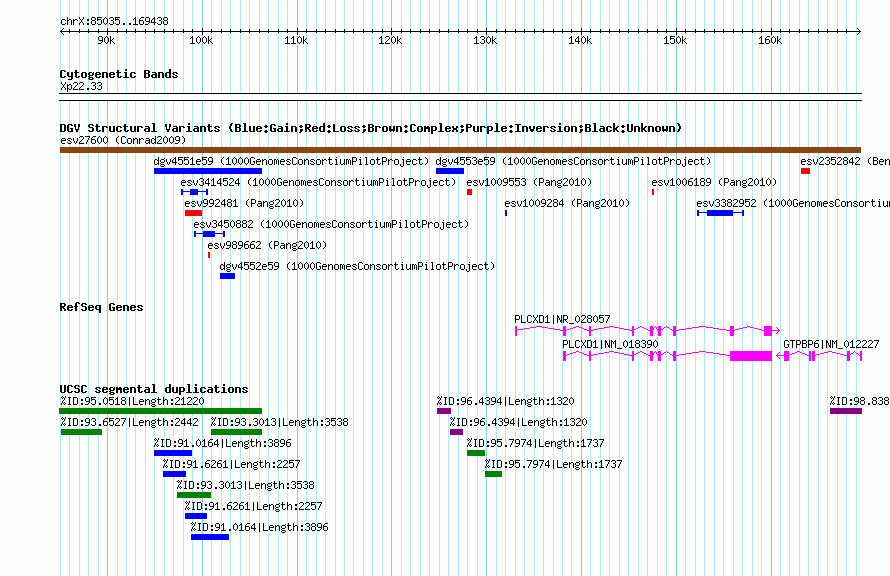Click the purple %ID:98.838 duplication bar
The width and height of the screenshot is (890, 576).
pos(846,411)
